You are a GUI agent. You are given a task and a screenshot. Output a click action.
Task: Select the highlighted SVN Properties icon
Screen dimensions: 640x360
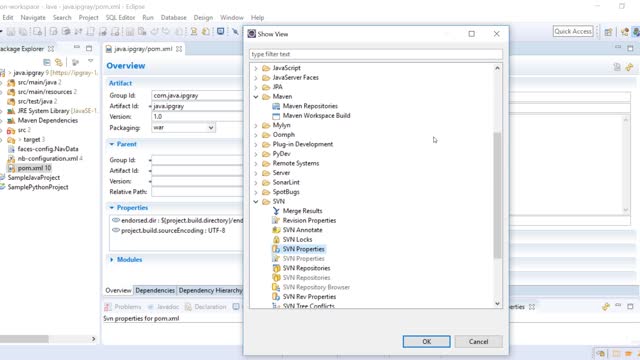(276, 249)
